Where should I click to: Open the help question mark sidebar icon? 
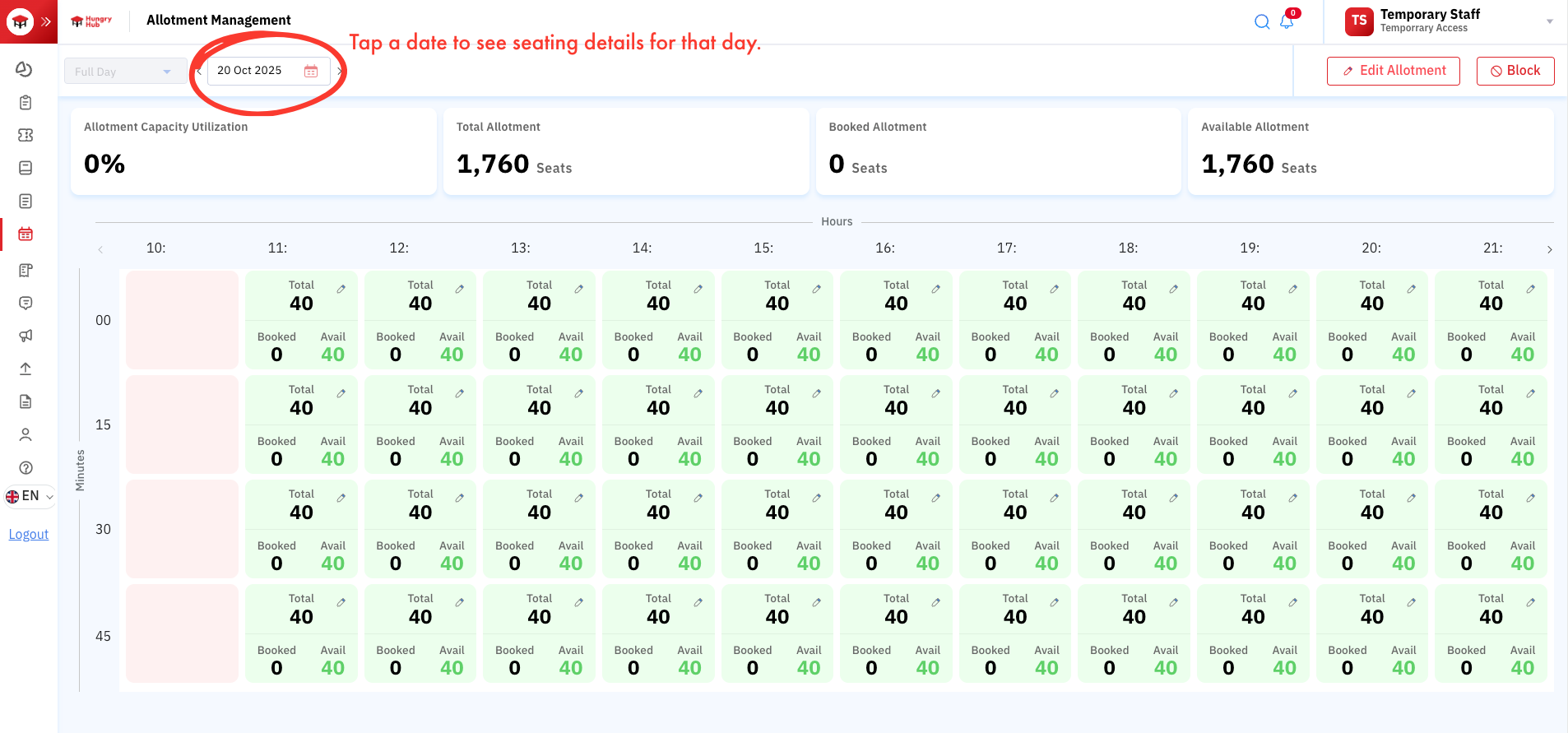tap(26, 467)
